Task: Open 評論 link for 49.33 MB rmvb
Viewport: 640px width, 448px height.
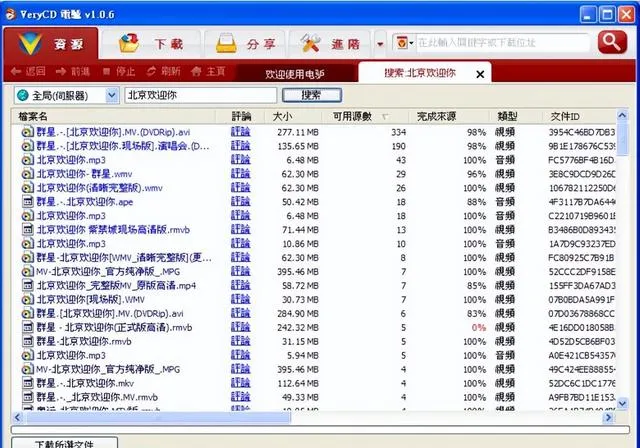Action: point(240,397)
